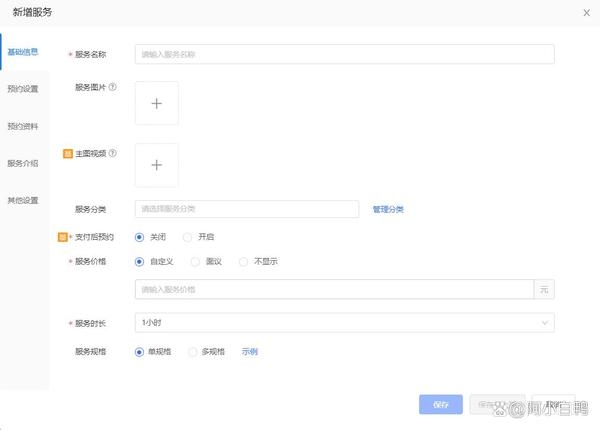Choose 面议 for 服务价格
This screenshot has height=430, width=600.
195,262
